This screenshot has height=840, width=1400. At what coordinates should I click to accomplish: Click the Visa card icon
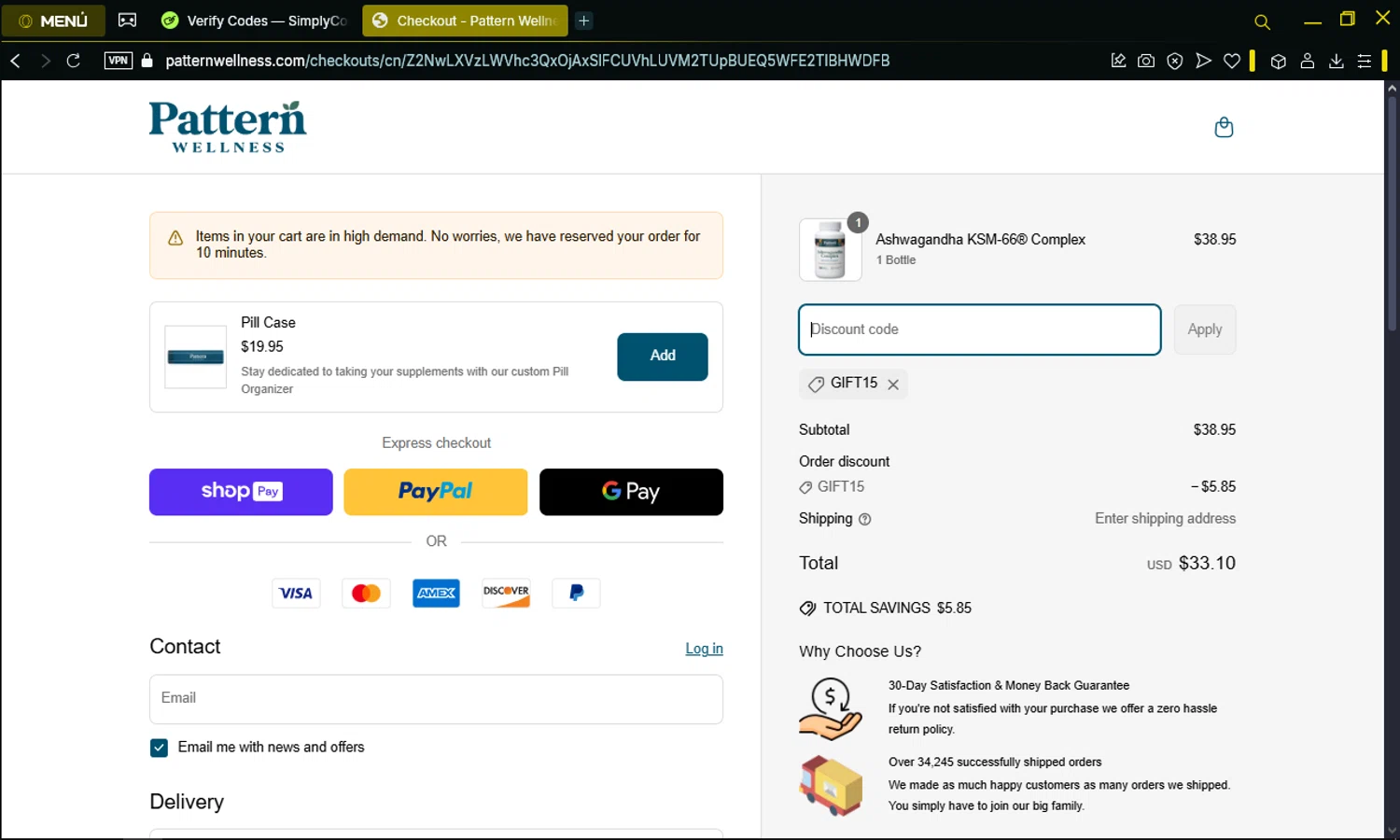(296, 594)
